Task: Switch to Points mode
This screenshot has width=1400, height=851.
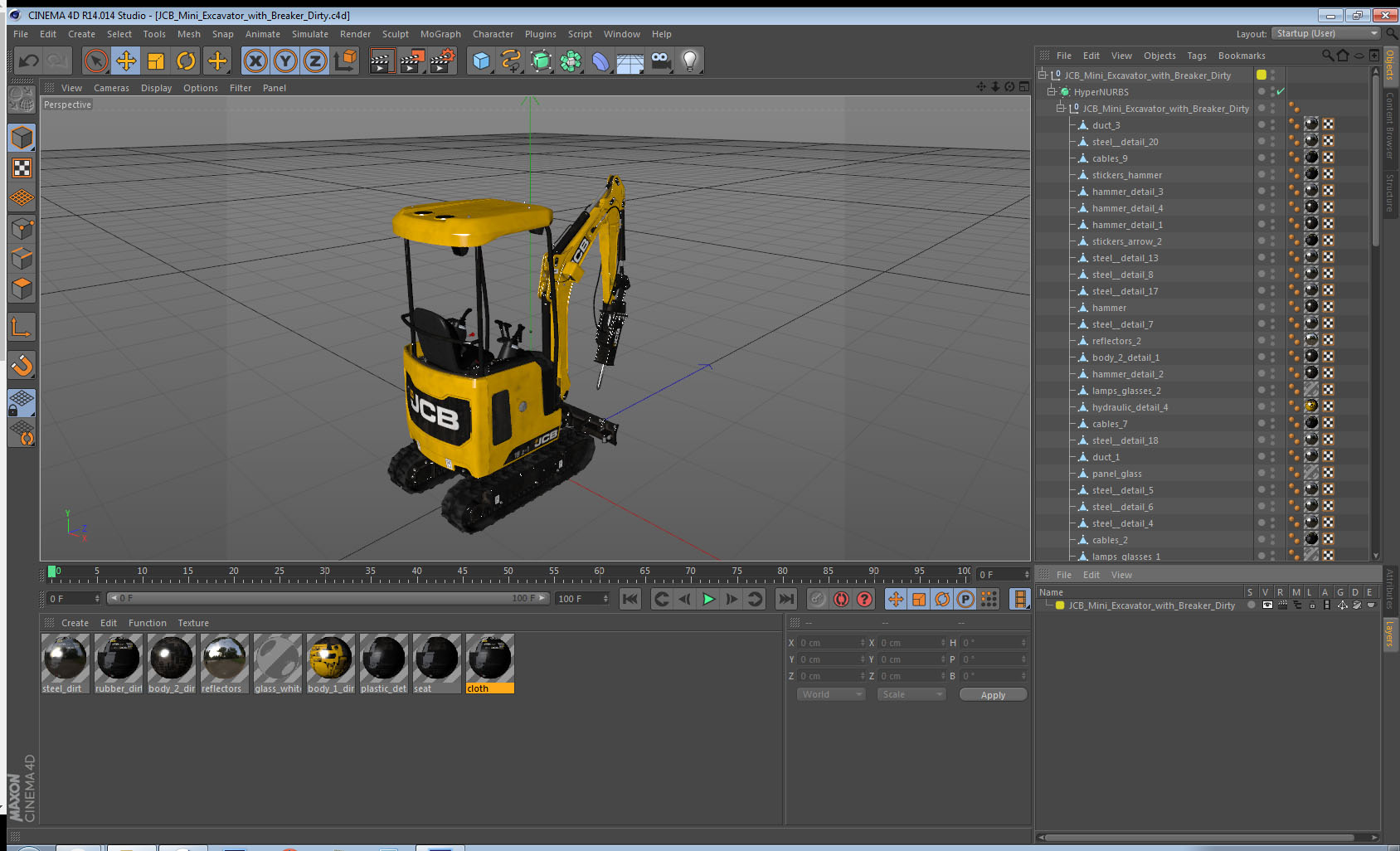Action: point(22,228)
